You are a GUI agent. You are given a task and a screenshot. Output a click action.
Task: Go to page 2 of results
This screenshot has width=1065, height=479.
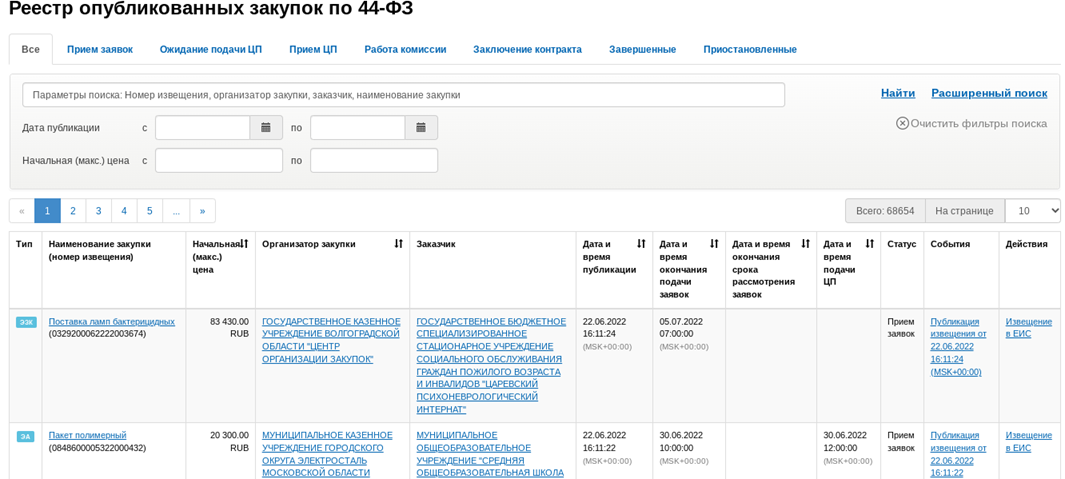coord(73,211)
